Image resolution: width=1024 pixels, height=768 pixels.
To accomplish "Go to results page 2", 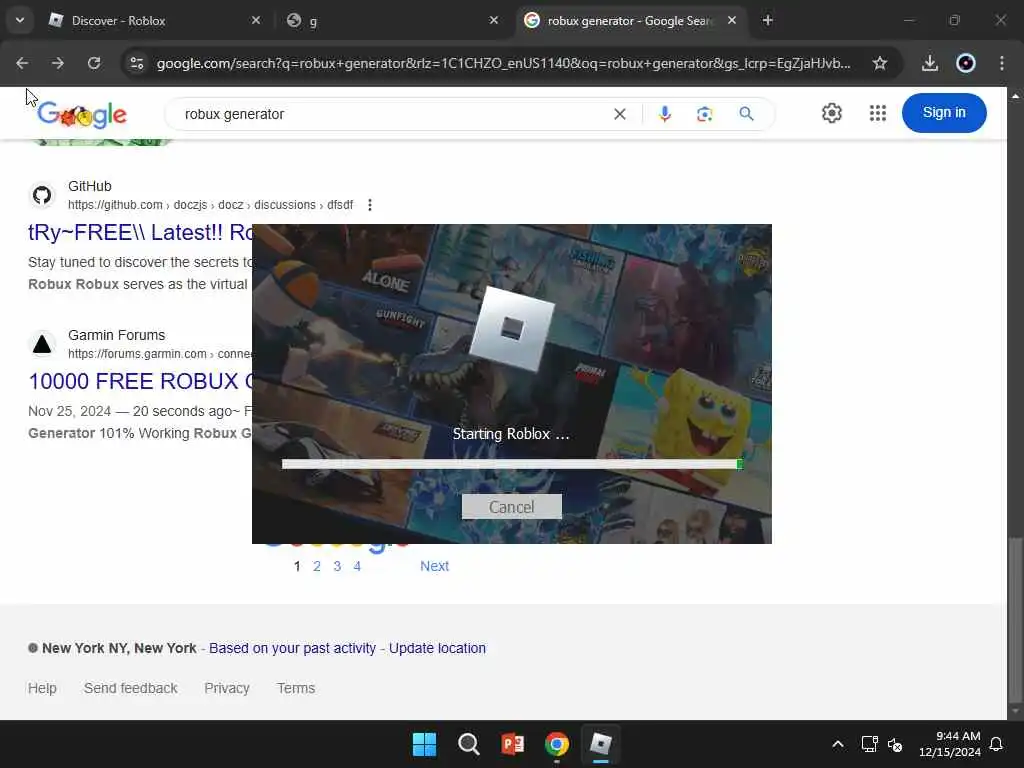I will tap(317, 566).
